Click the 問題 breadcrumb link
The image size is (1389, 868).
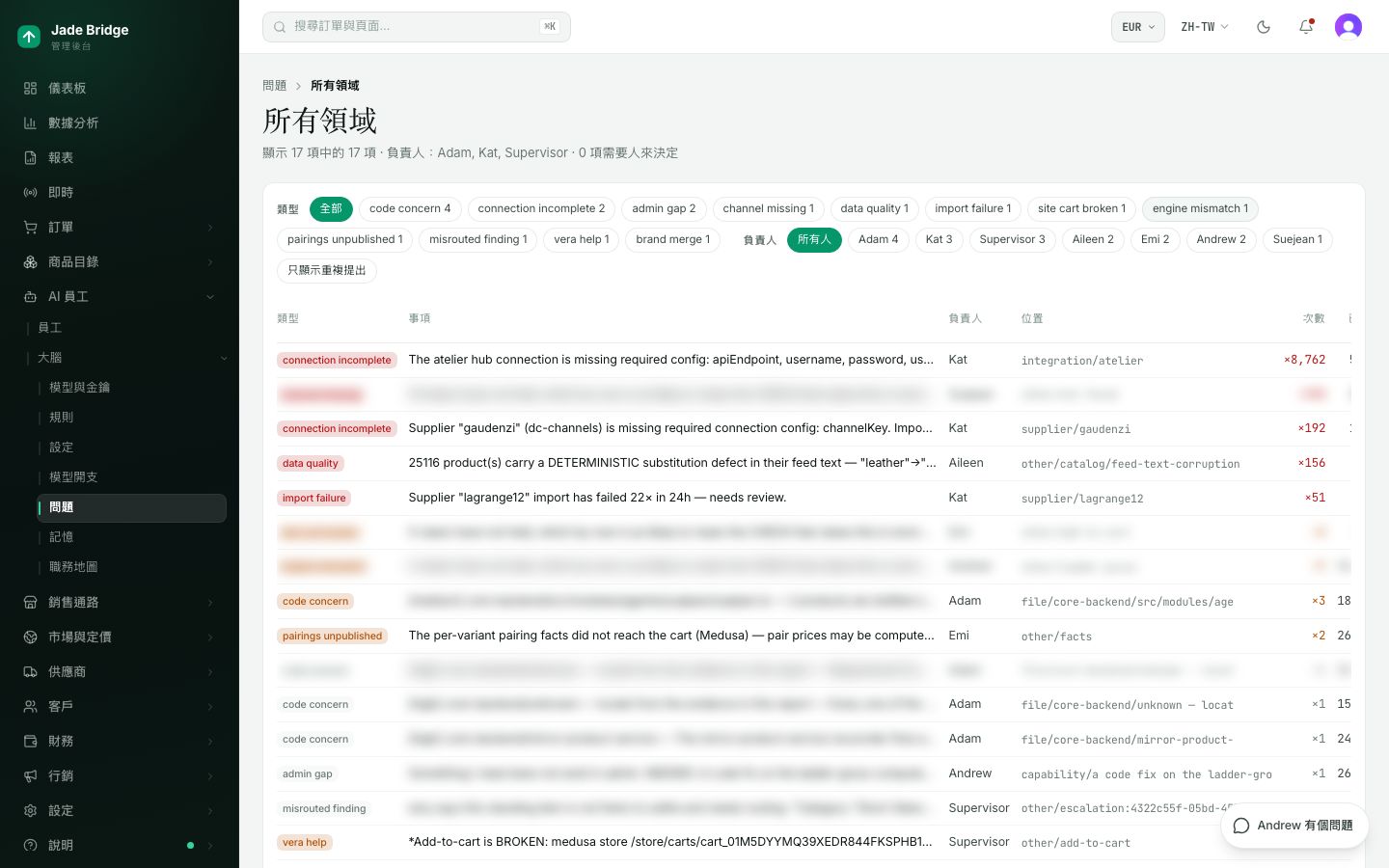pos(274,86)
